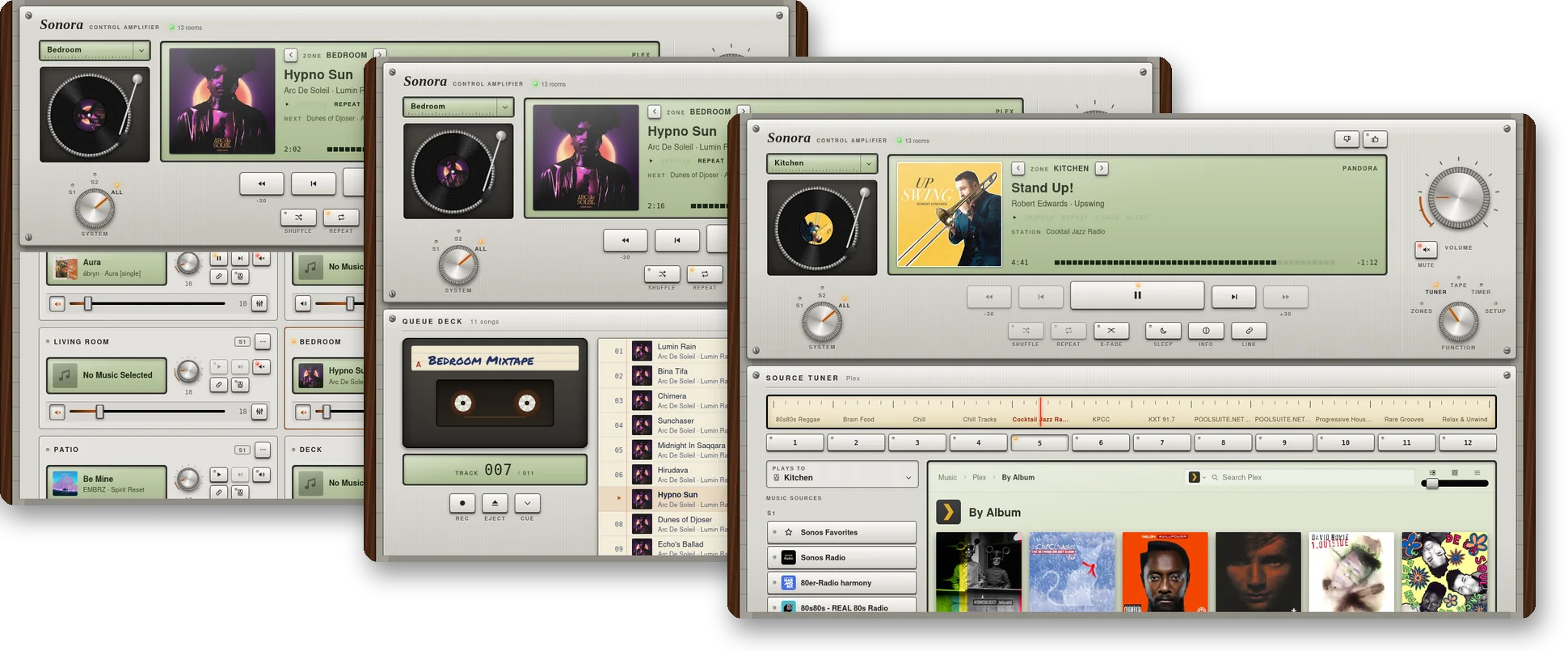This screenshot has width=1568, height=651.
Task: Click thumbs up in the Kitchen window
Action: coord(1375,139)
